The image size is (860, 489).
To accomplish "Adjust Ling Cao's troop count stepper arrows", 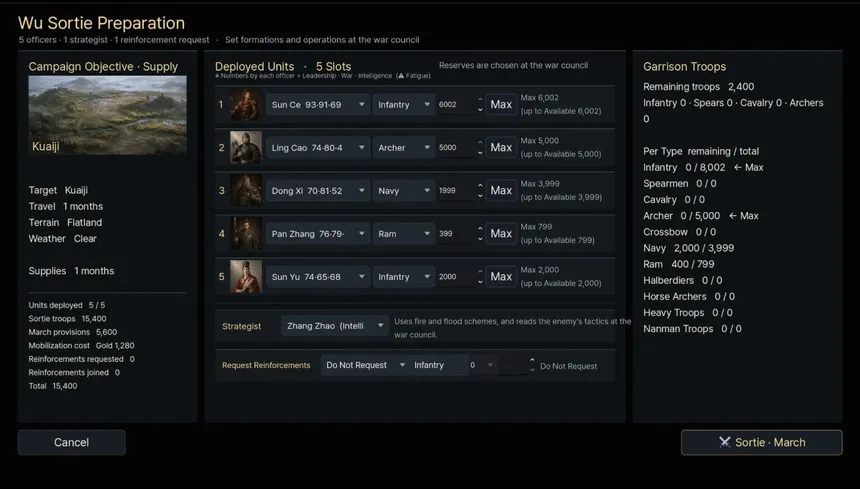I will [x=480, y=147].
